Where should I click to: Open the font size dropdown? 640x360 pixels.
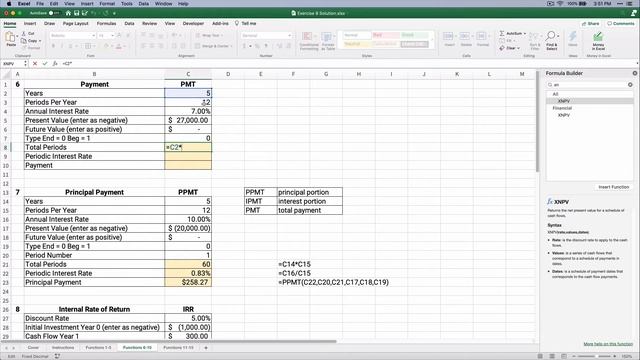[113, 36]
